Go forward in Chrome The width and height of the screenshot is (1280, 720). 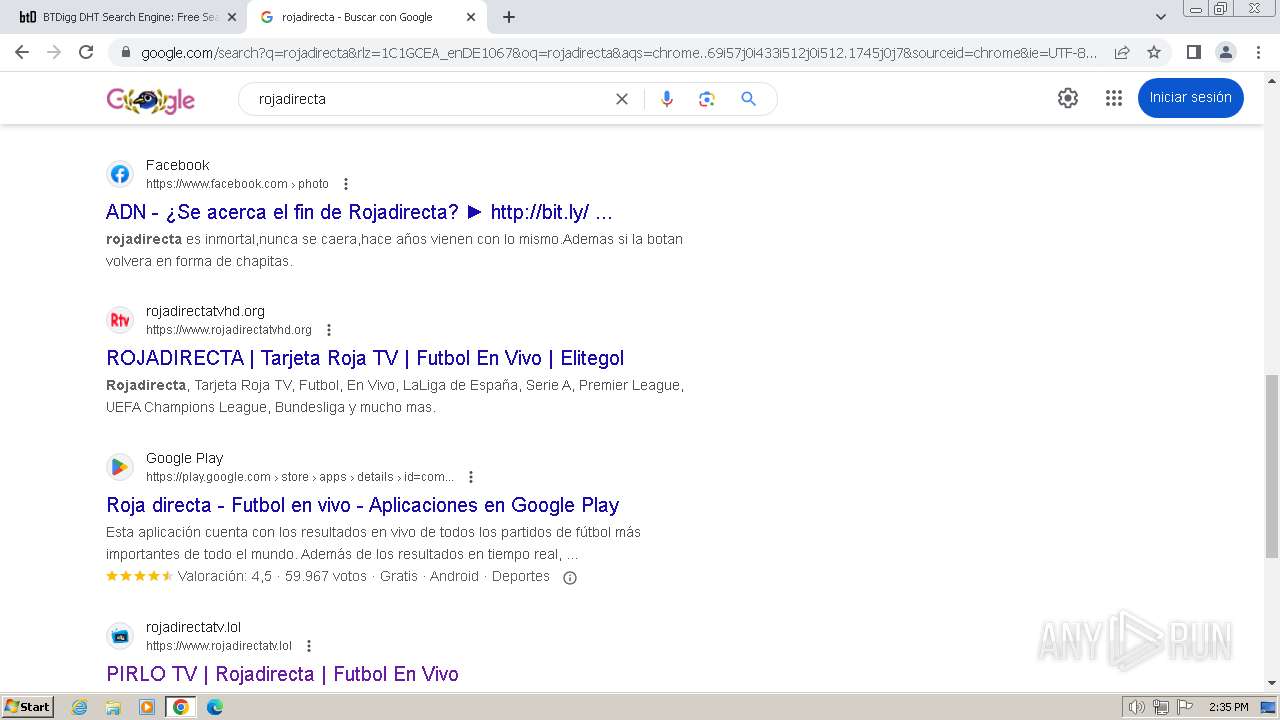[54, 52]
